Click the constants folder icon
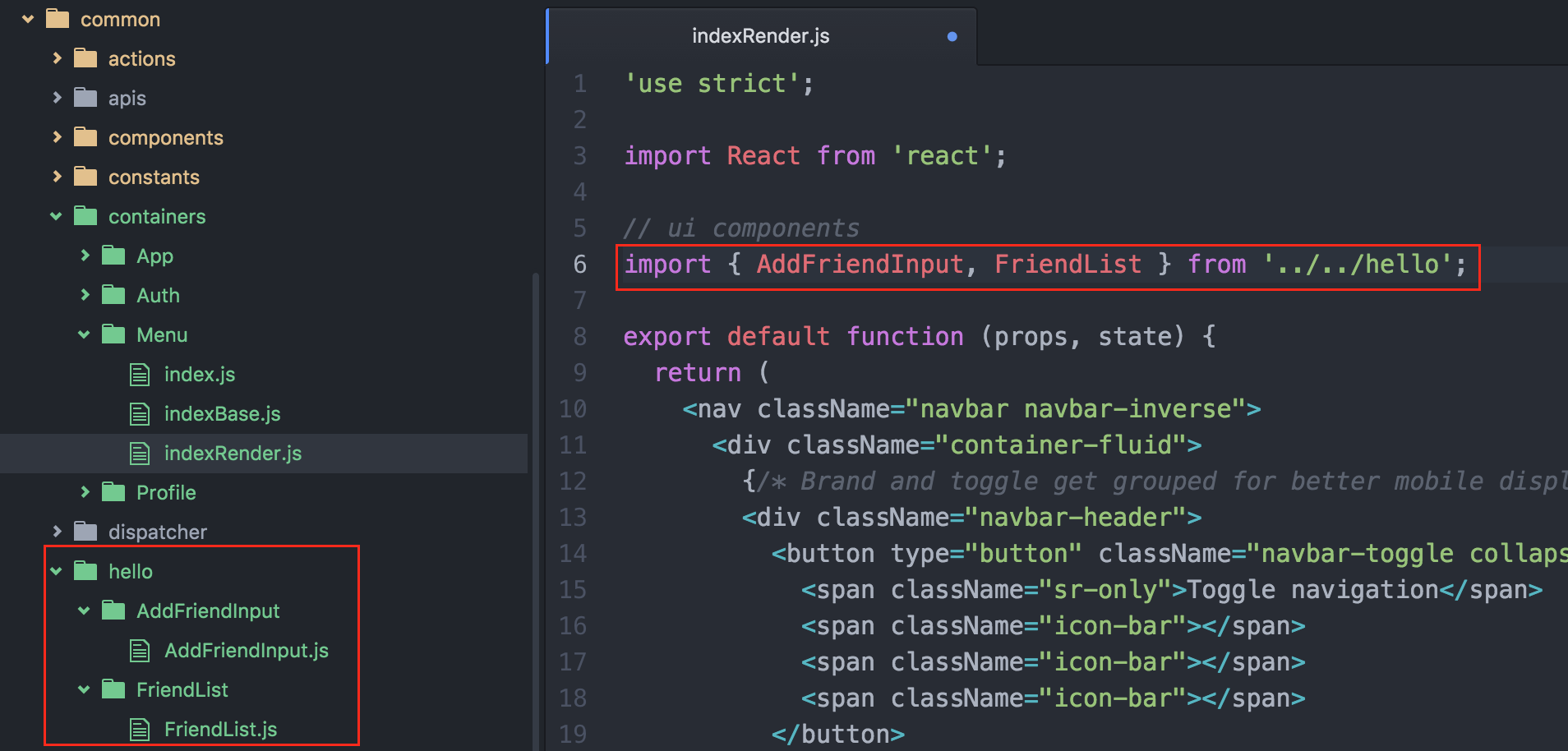 (x=85, y=176)
